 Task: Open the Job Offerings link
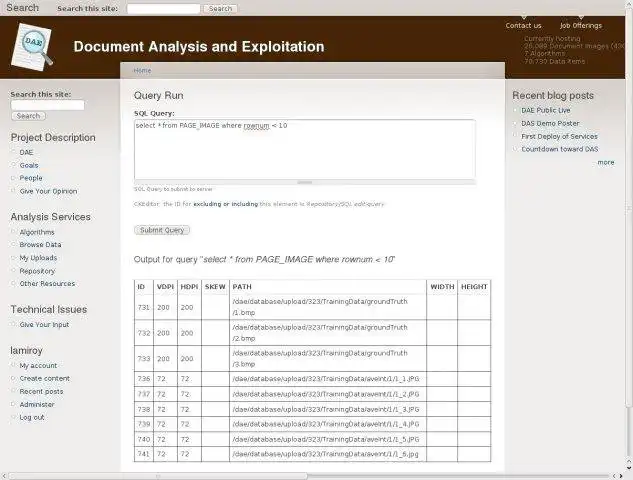pyautogui.click(x=581, y=25)
